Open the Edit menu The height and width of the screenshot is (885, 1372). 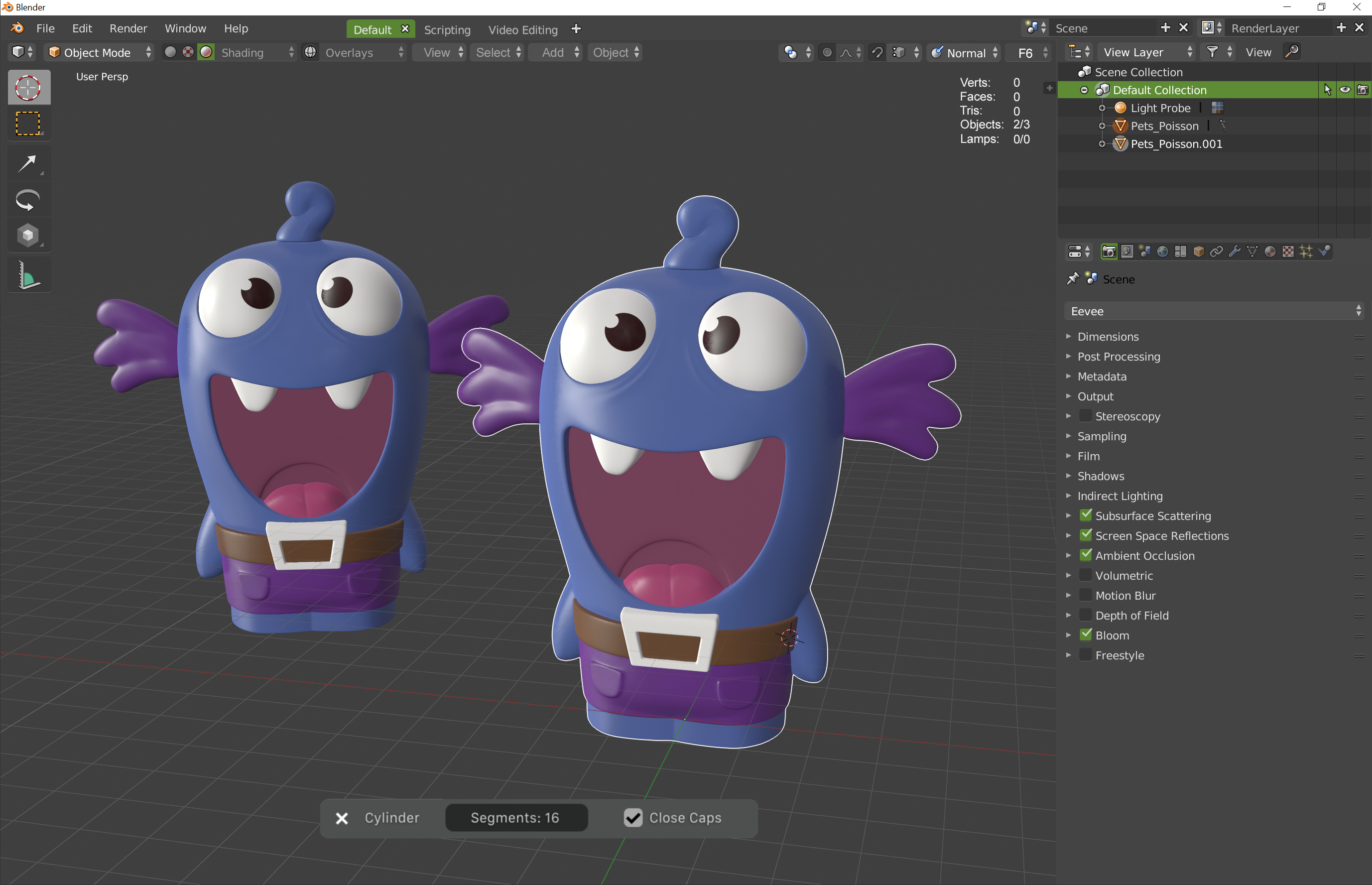(x=82, y=28)
